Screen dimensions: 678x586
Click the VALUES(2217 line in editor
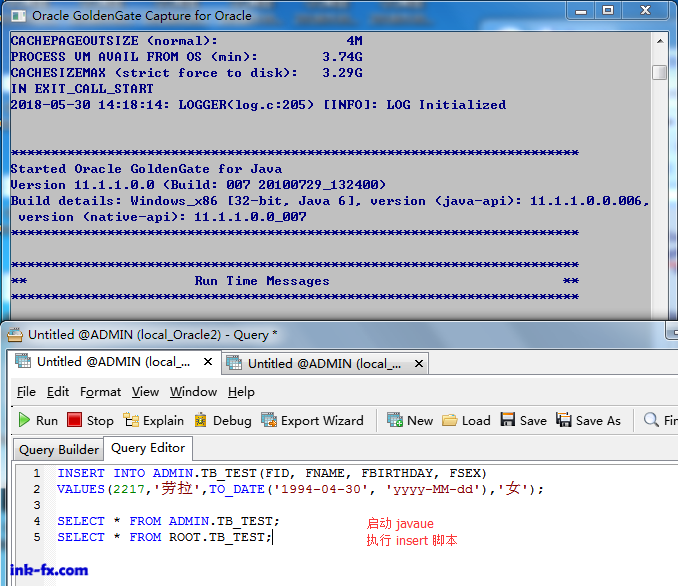coord(300,489)
